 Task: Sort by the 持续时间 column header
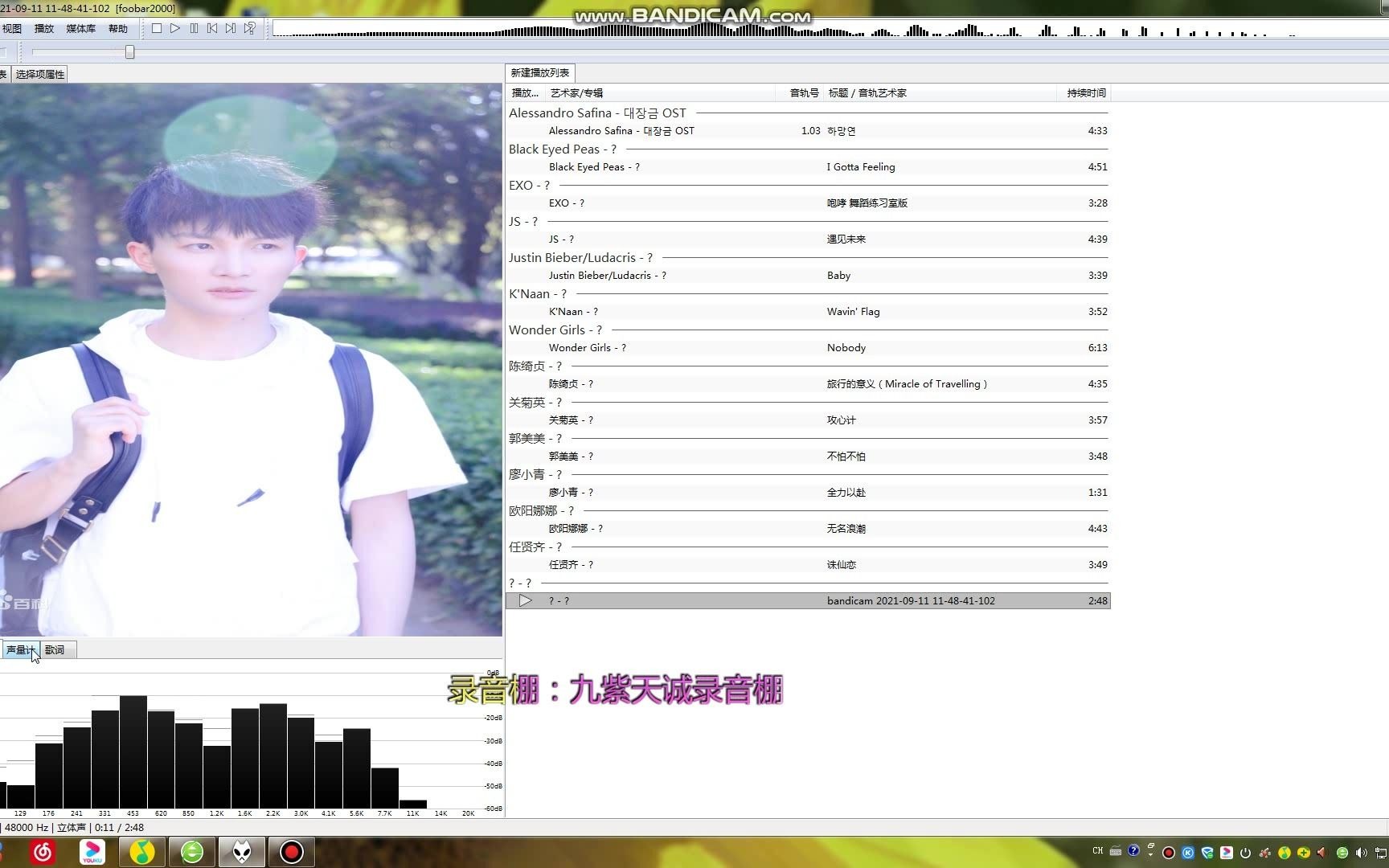coord(1084,92)
